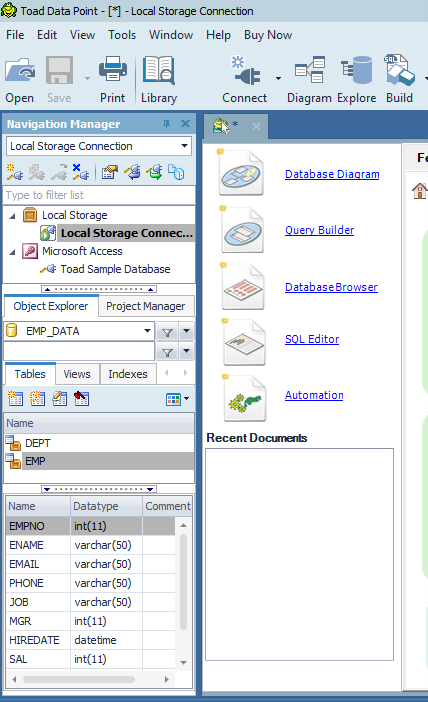The height and width of the screenshot is (702, 428).
Task: Click the columns list vertical scrollbar down arrow
Action: tap(183, 662)
